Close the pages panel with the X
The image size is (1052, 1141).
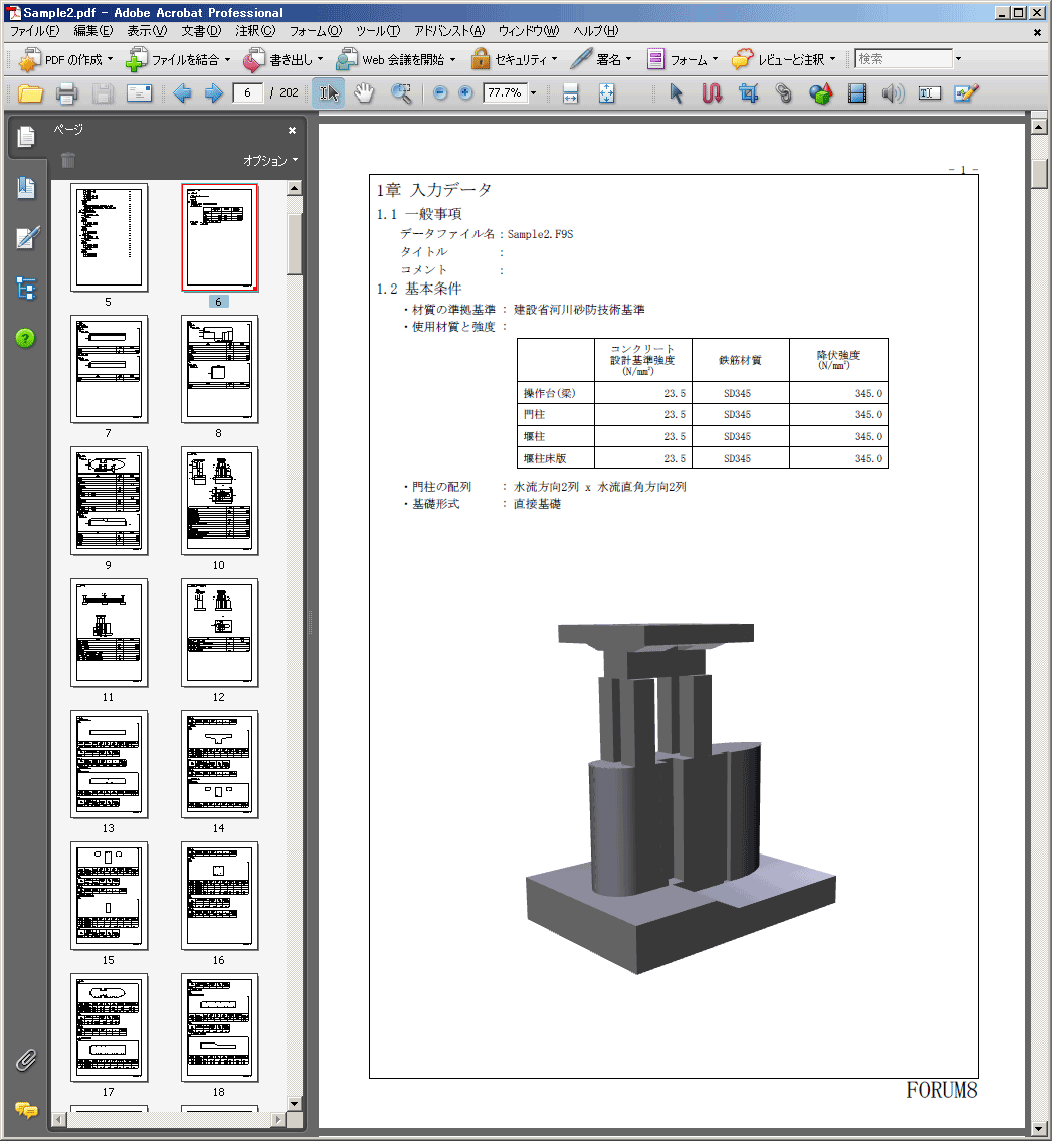[x=293, y=130]
